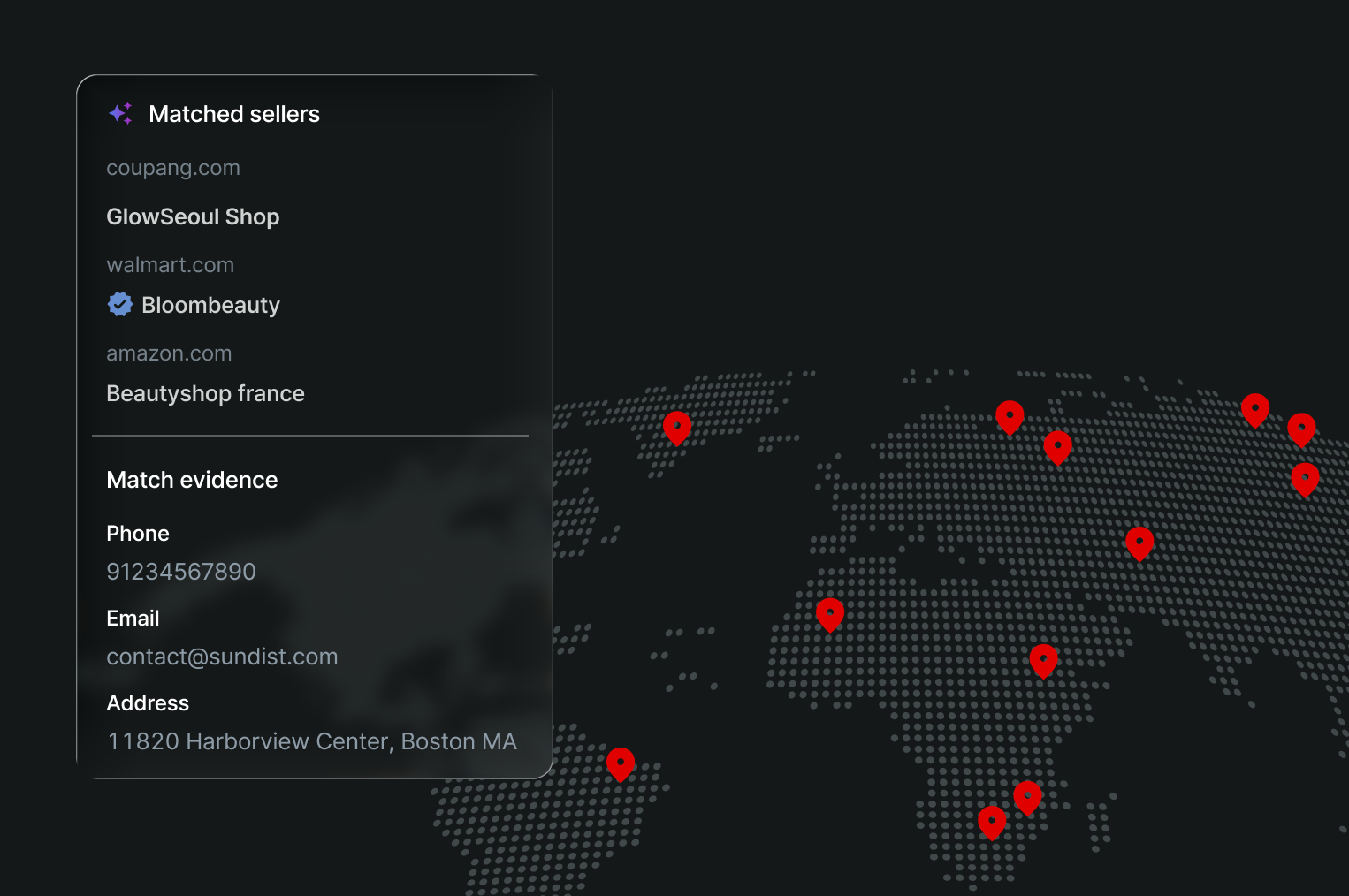Click the phone number 91234567890
The width and height of the screenshot is (1349, 896).
(181, 572)
